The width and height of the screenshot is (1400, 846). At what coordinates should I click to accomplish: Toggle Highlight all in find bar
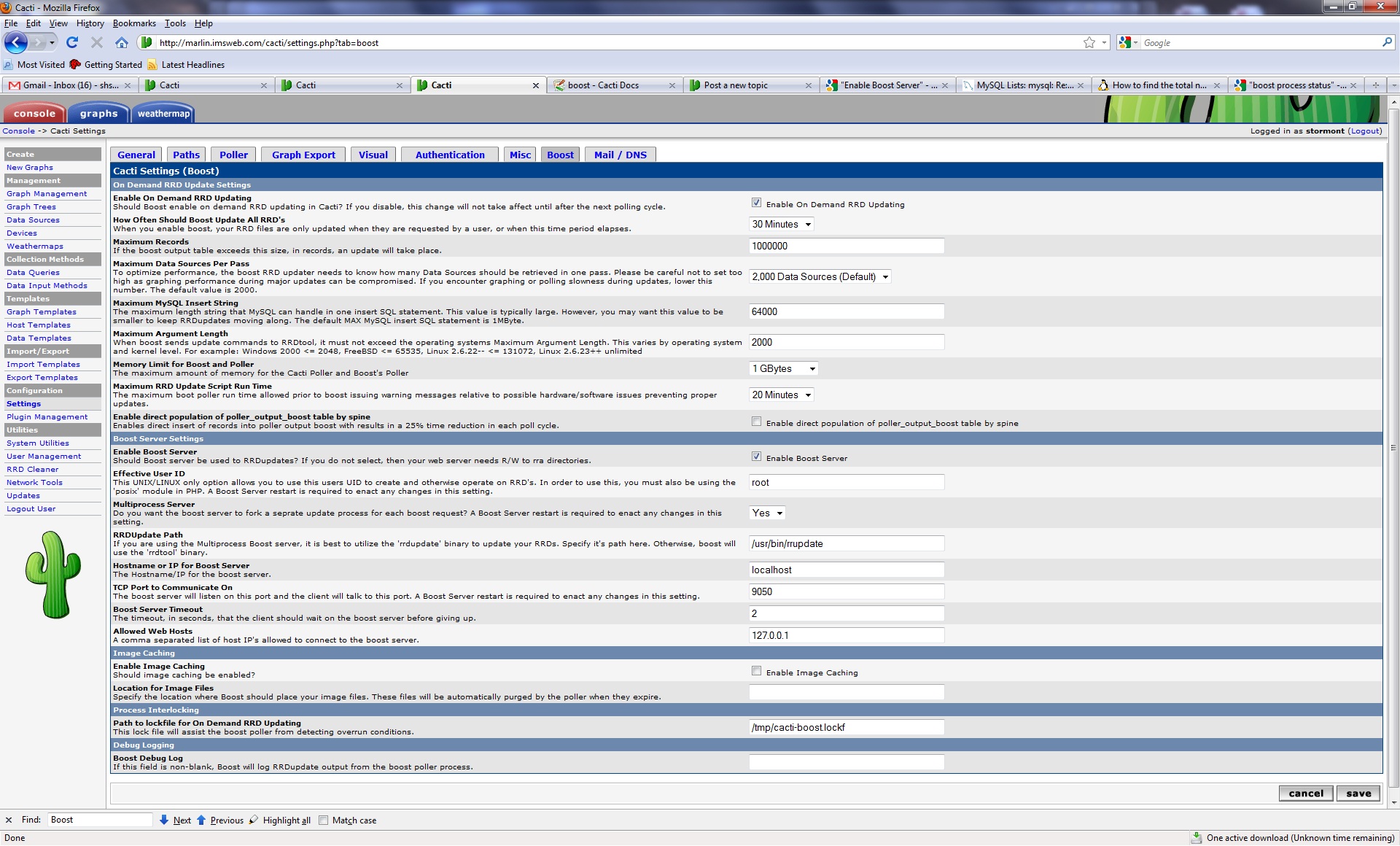pos(280,820)
